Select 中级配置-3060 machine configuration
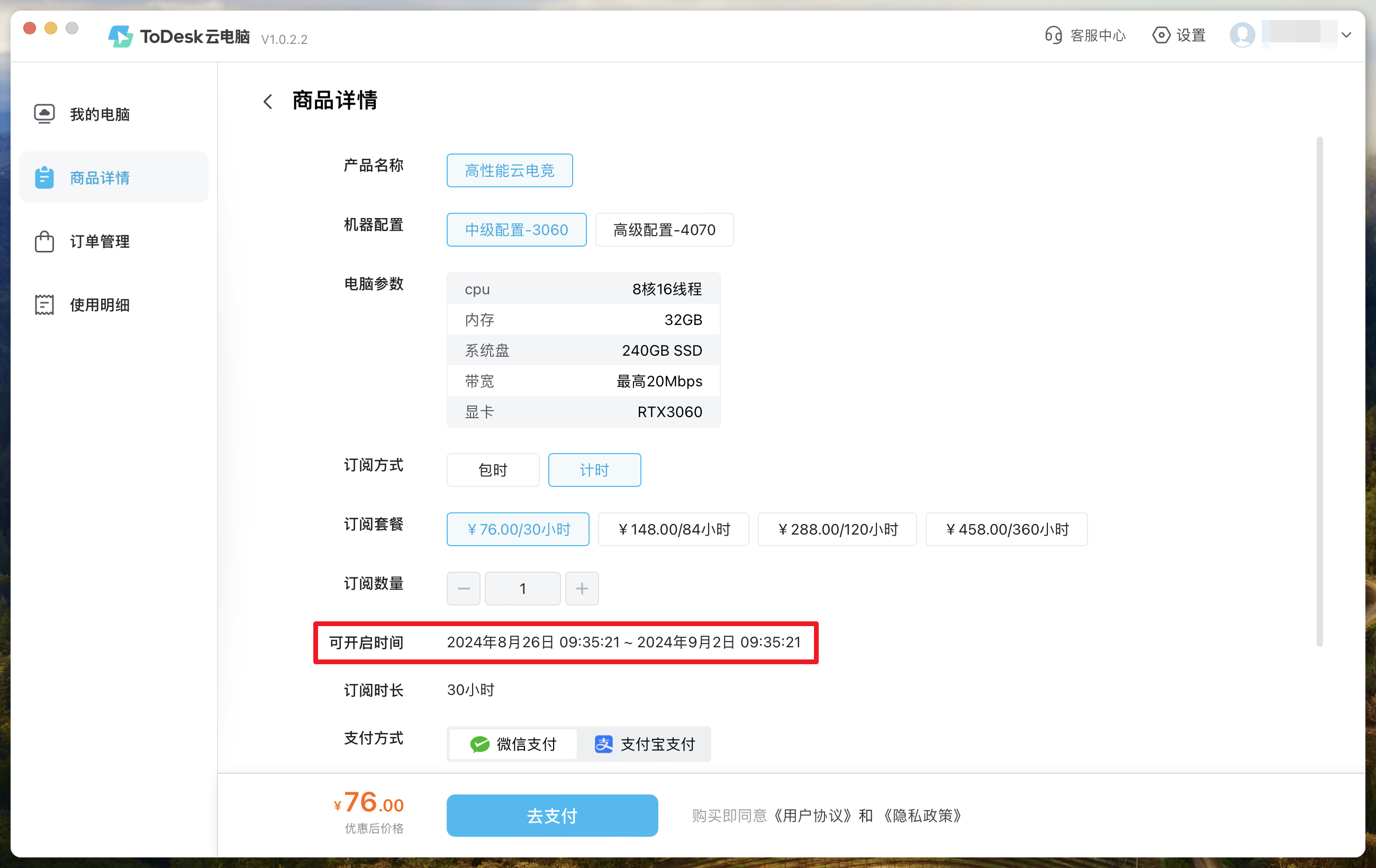This screenshot has height=868, width=1376. tap(516, 230)
